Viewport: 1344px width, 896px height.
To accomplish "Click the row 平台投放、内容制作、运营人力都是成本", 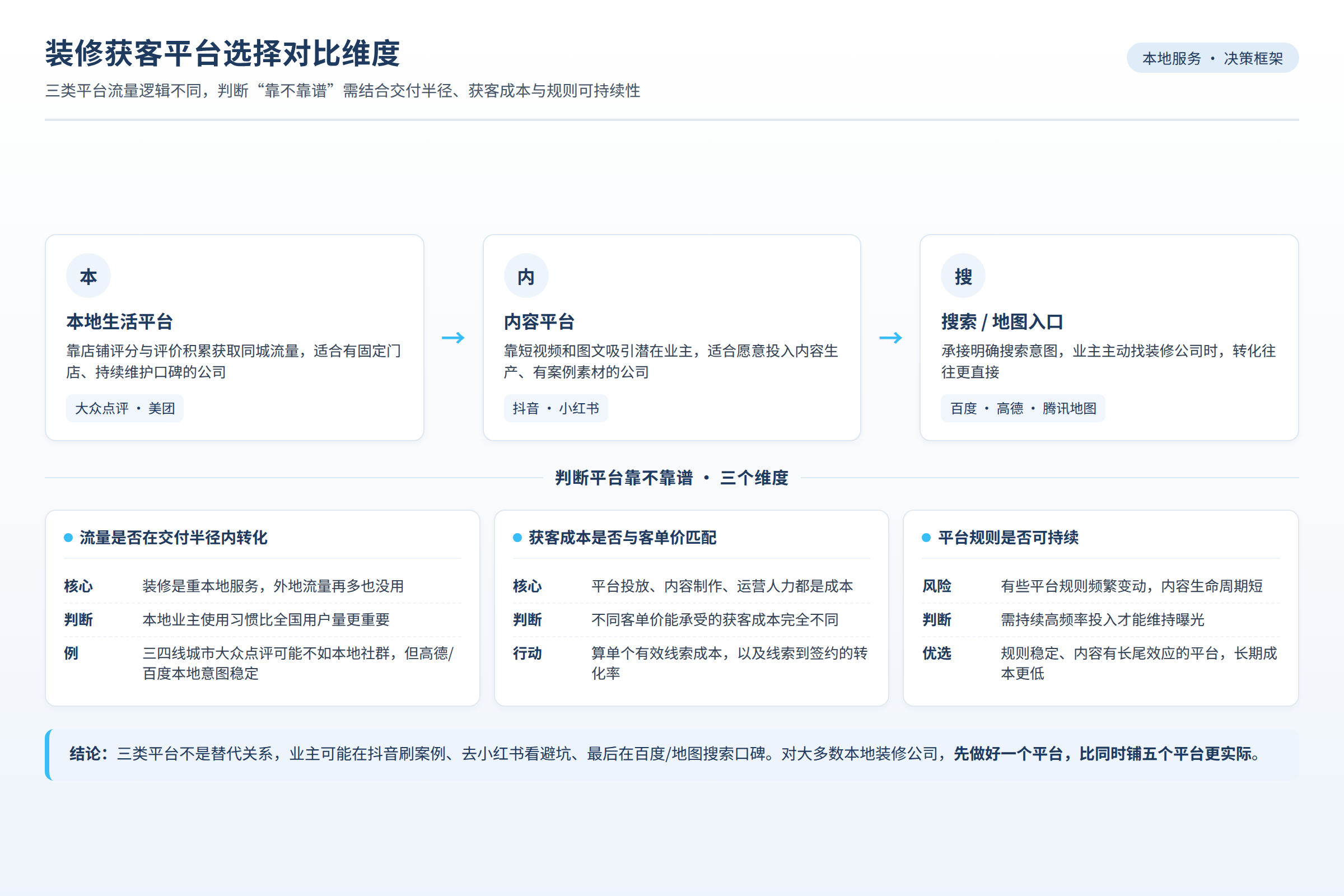I will [x=722, y=586].
